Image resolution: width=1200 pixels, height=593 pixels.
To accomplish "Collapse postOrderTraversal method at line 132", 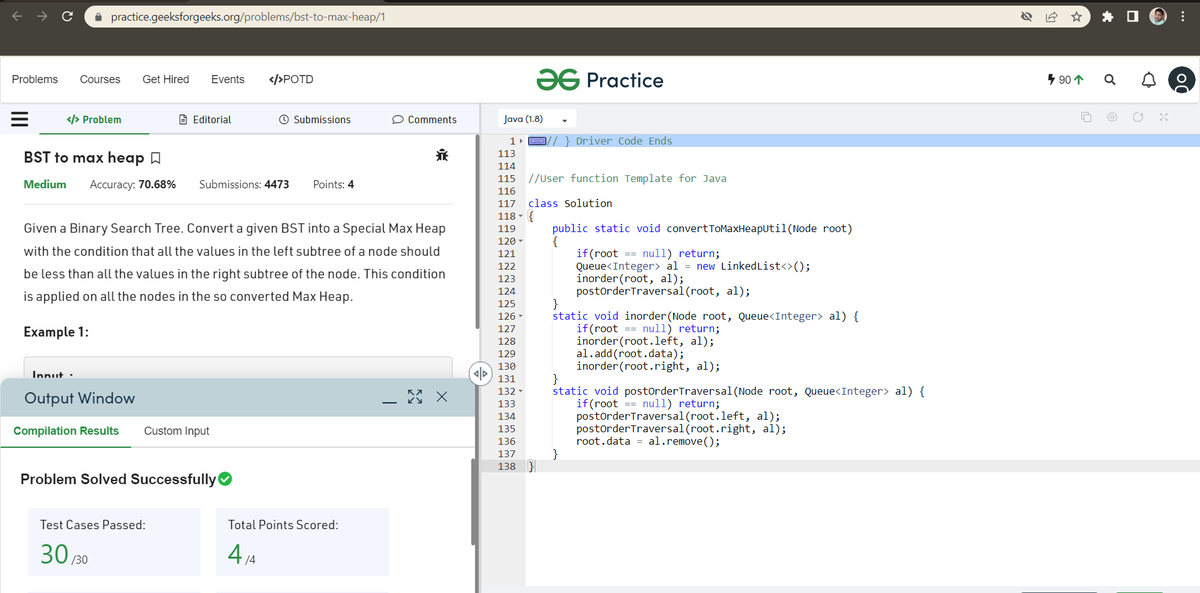I will coord(521,391).
